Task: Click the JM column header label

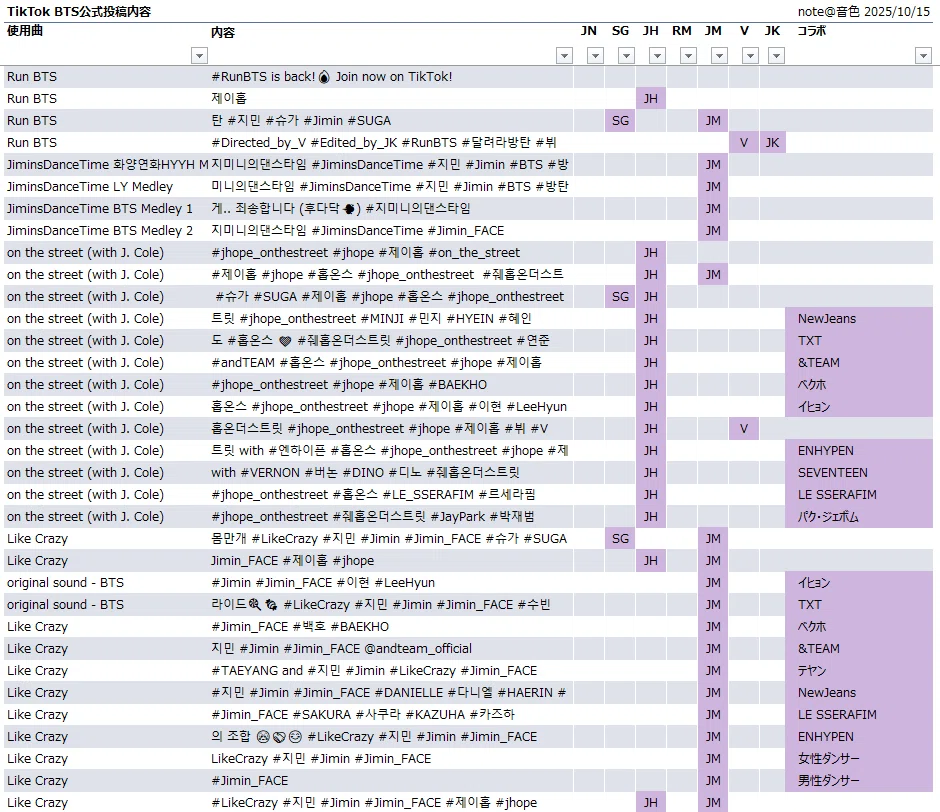Action: (713, 31)
